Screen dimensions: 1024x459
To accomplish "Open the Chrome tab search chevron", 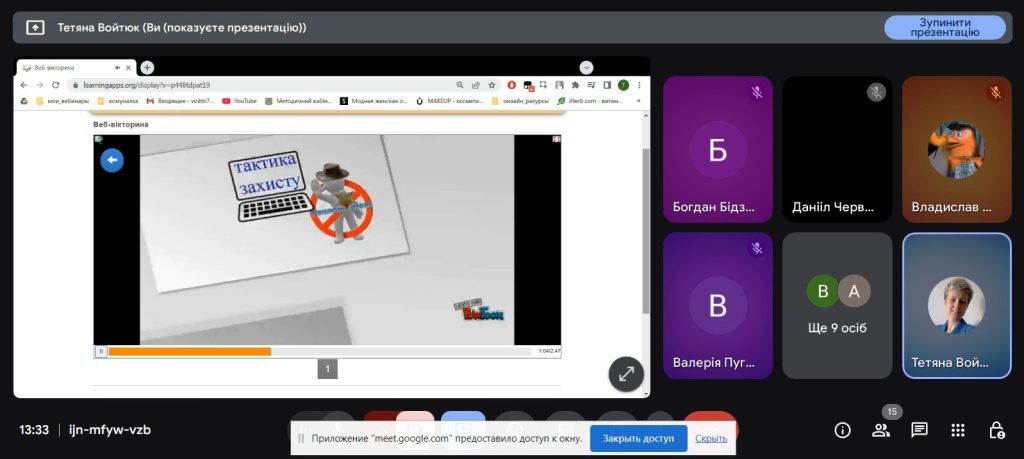I will [587, 67].
